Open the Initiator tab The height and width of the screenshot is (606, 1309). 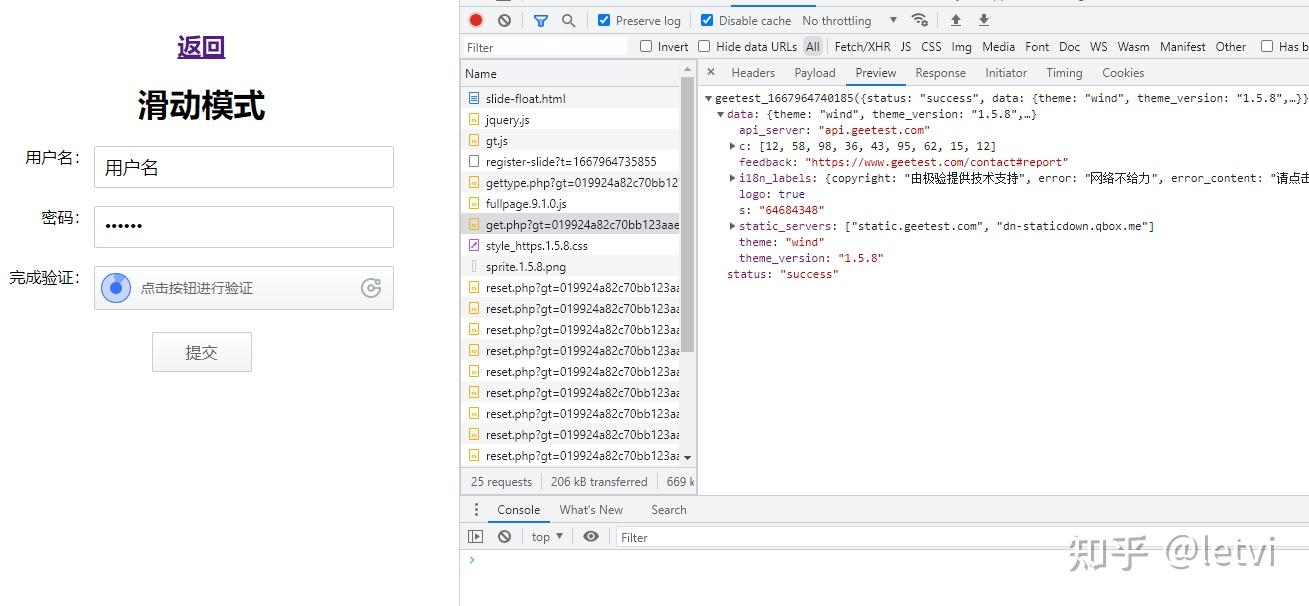1006,72
